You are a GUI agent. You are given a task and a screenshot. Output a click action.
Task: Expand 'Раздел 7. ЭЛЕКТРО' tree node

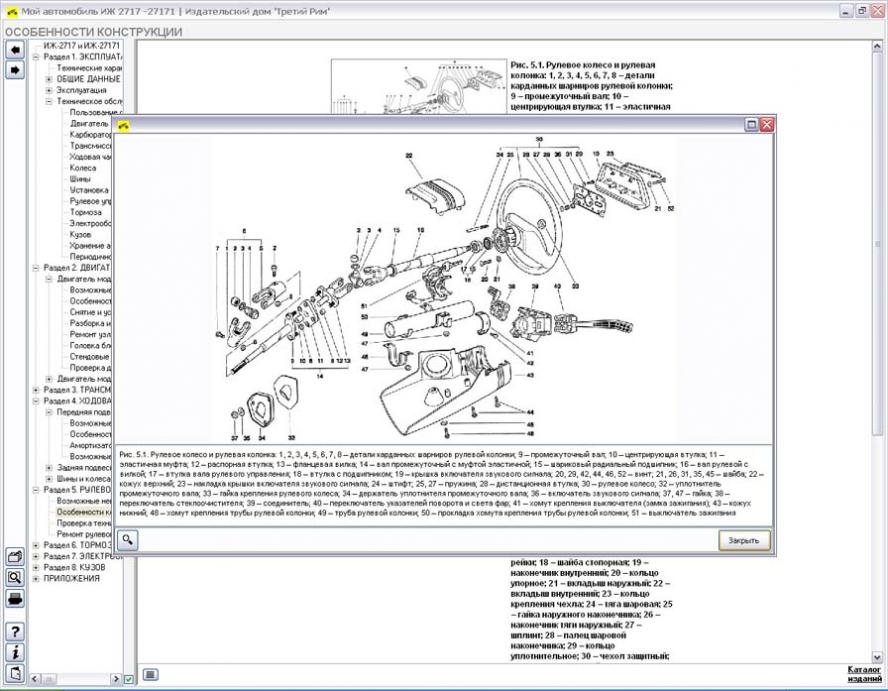pos(36,556)
